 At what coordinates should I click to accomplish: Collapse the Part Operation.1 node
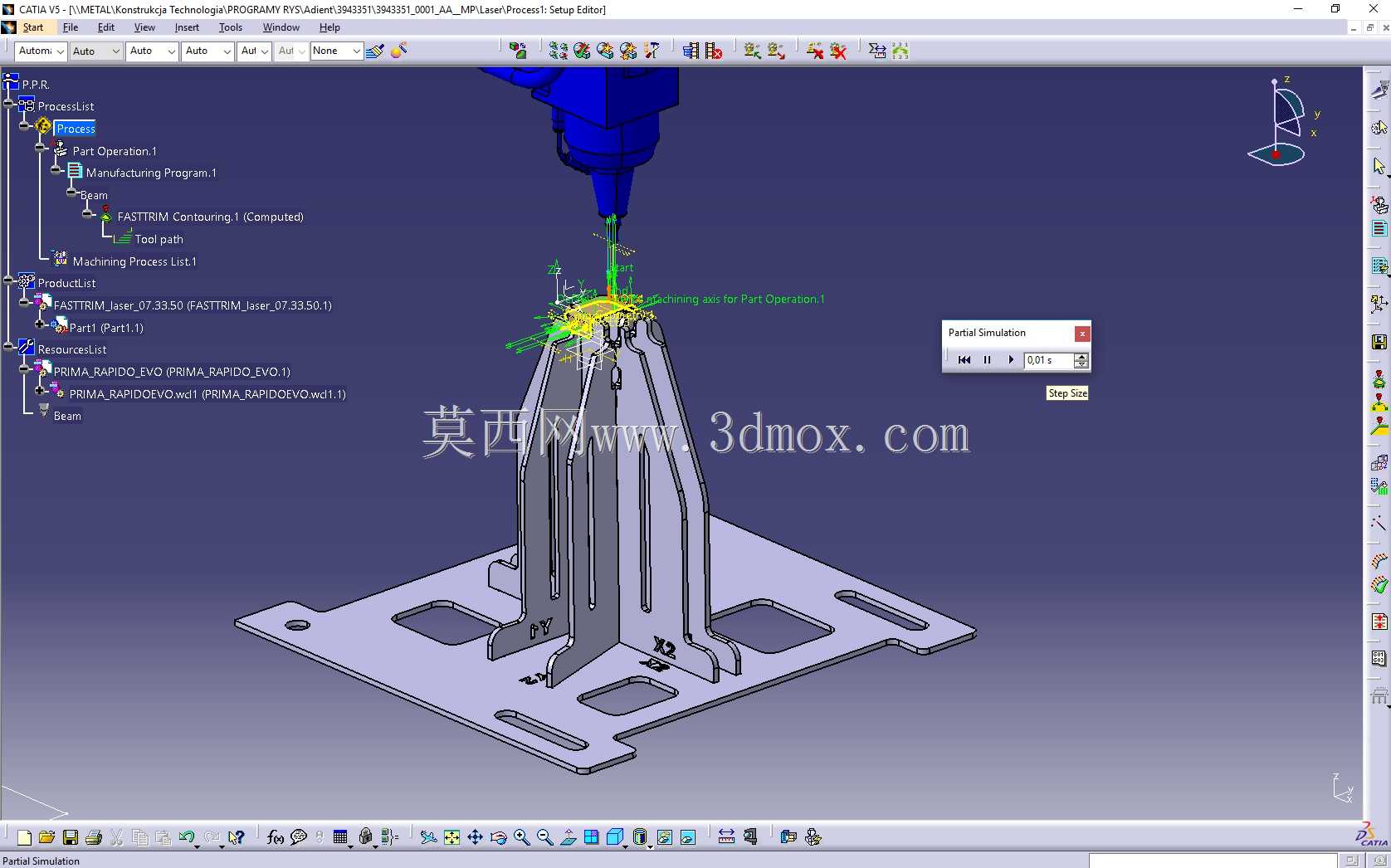point(40,148)
